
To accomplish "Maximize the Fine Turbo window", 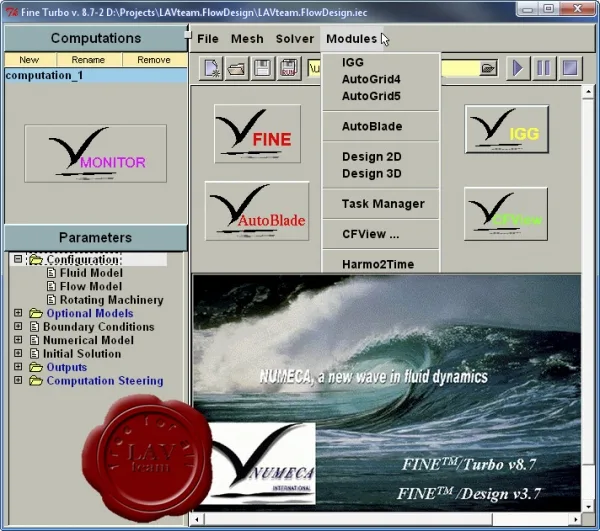I will (549, 8).
